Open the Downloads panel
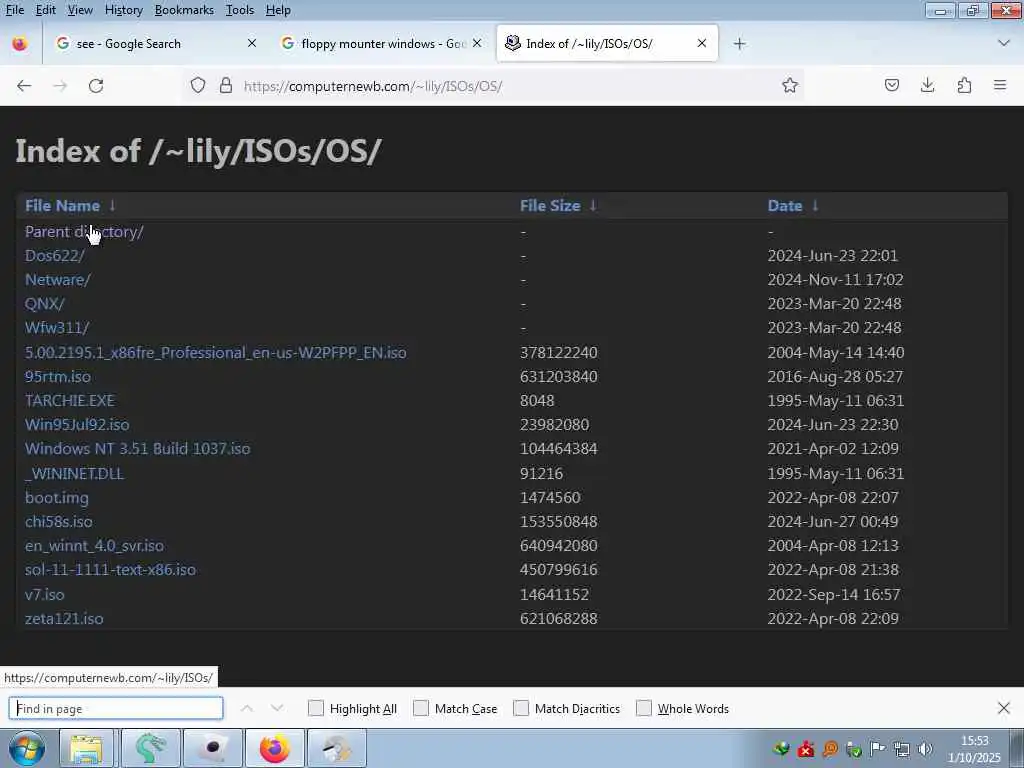 (927, 85)
